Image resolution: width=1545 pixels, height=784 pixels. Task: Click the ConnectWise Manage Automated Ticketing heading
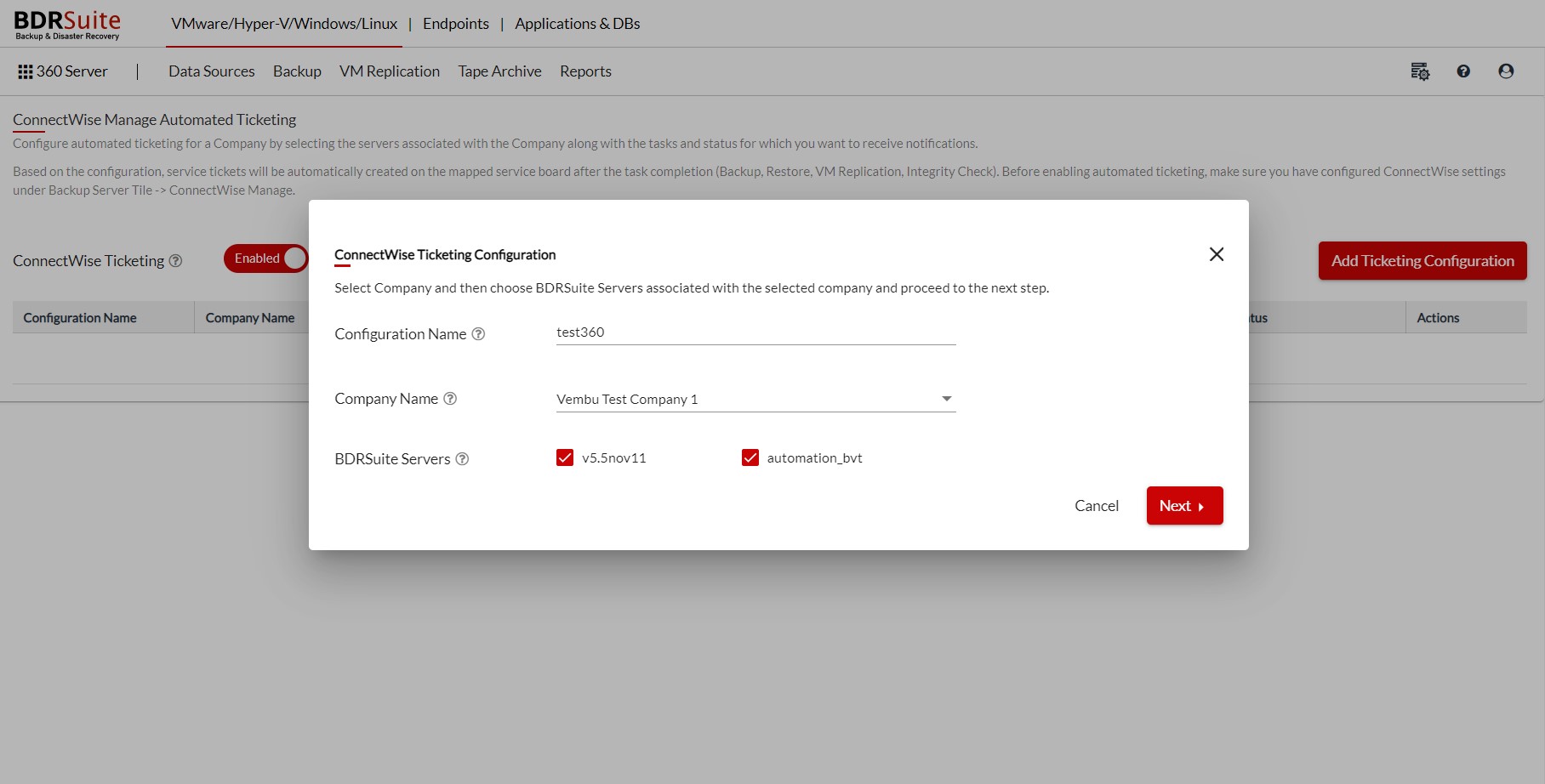coord(154,120)
